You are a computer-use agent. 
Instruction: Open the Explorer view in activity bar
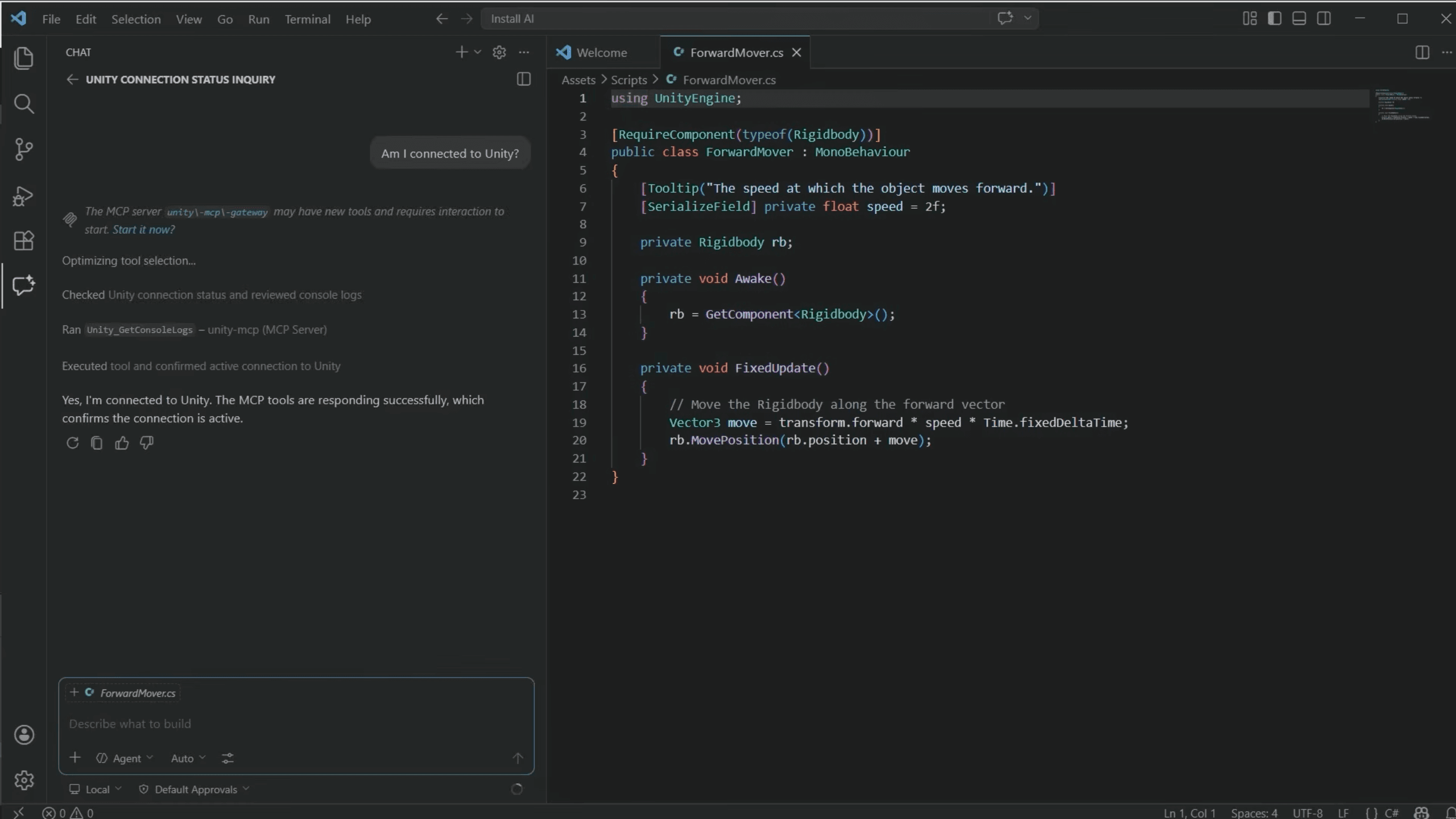[23, 58]
